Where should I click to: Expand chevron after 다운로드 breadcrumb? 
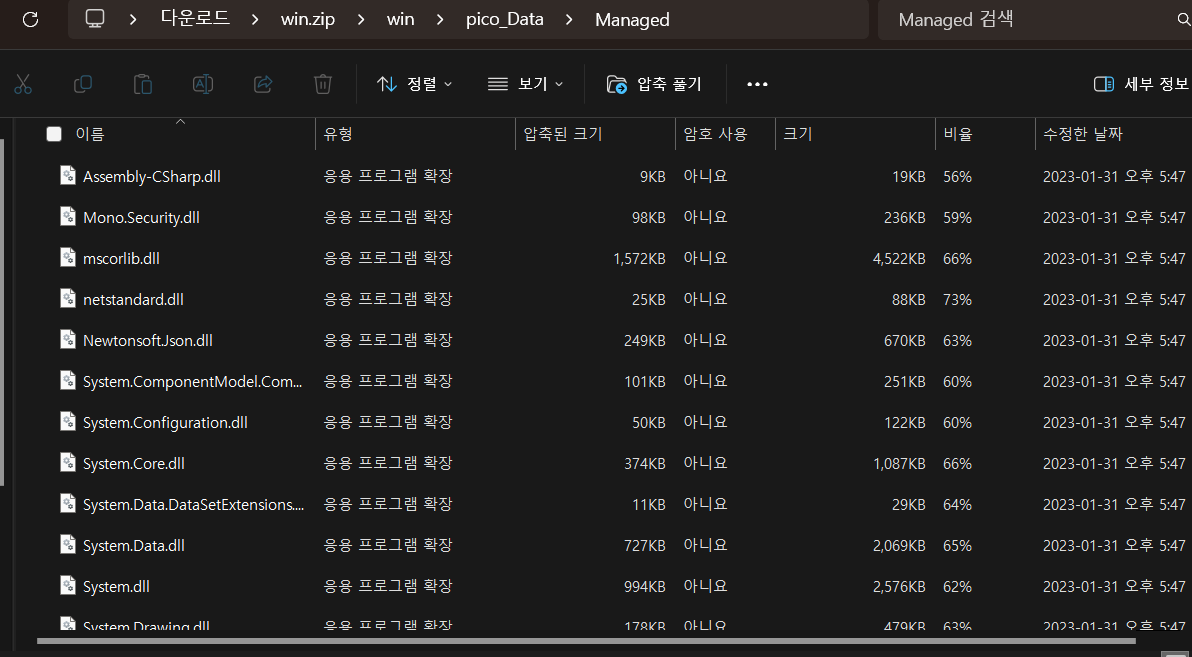coord(255,20)
